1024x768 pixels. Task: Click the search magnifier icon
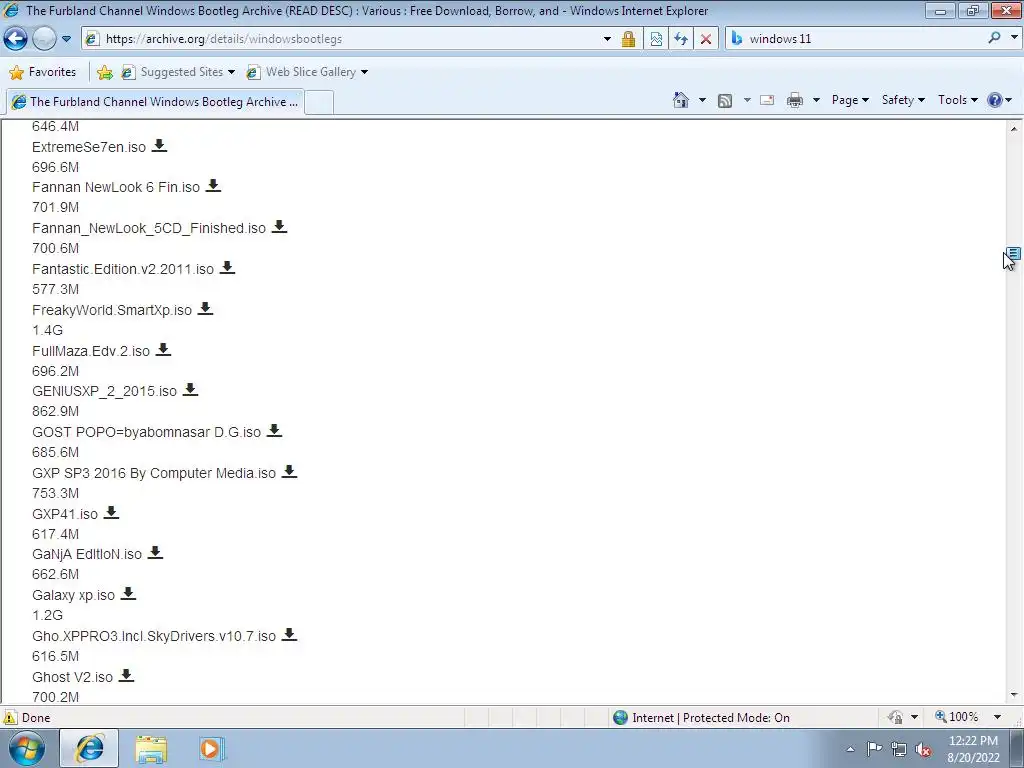995,38
